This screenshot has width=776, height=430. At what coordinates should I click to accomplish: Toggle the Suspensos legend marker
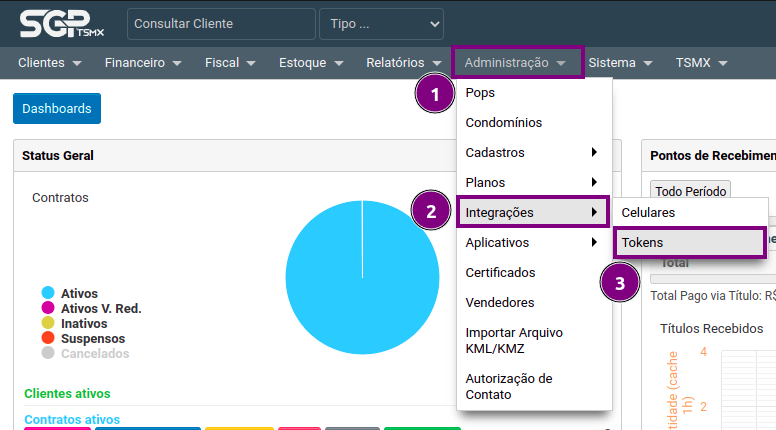[47, 338]
